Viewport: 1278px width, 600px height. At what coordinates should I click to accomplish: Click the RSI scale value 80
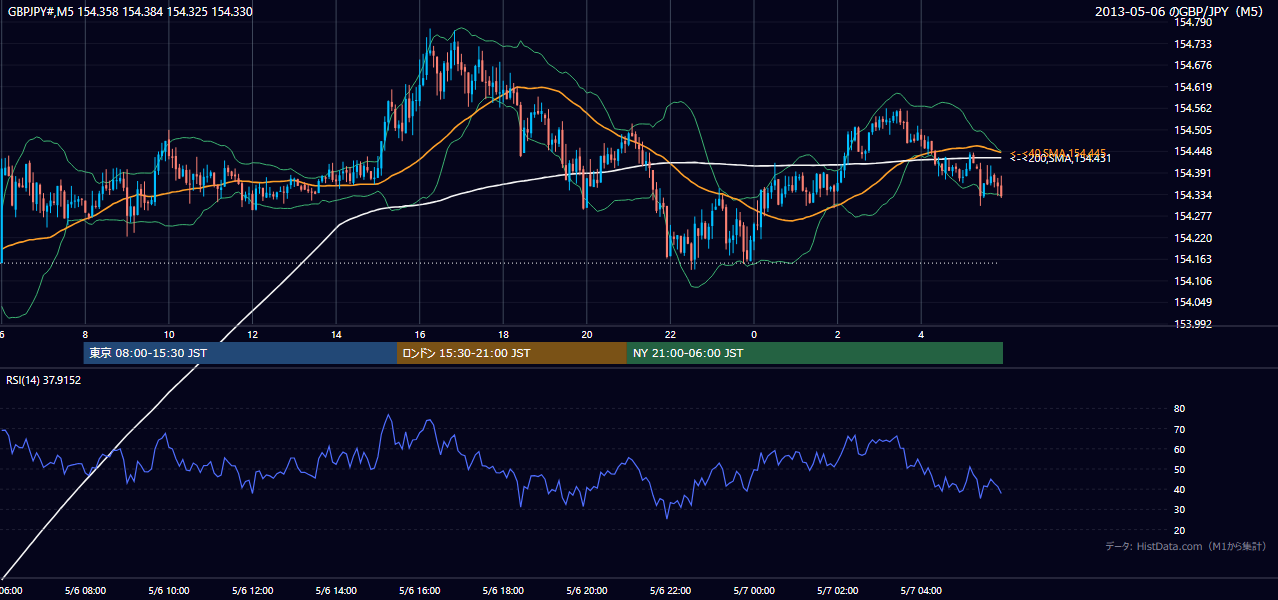(1180, 409)
